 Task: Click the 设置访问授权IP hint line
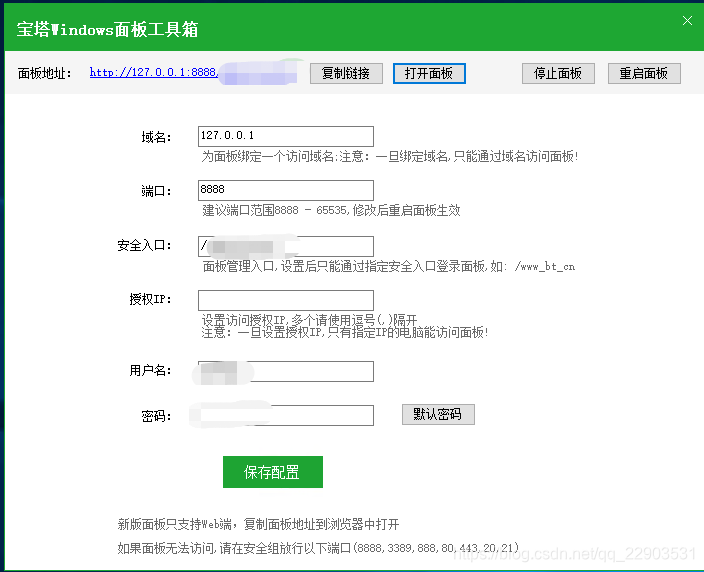tap(309, 320)
